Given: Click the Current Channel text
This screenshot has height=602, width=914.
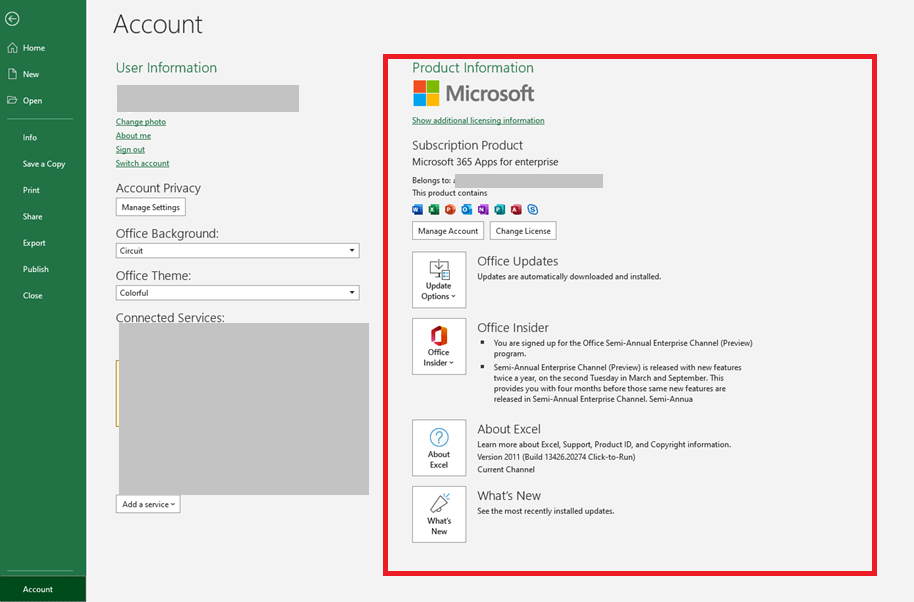Looking at the screenshot, I should pos(506,470).
